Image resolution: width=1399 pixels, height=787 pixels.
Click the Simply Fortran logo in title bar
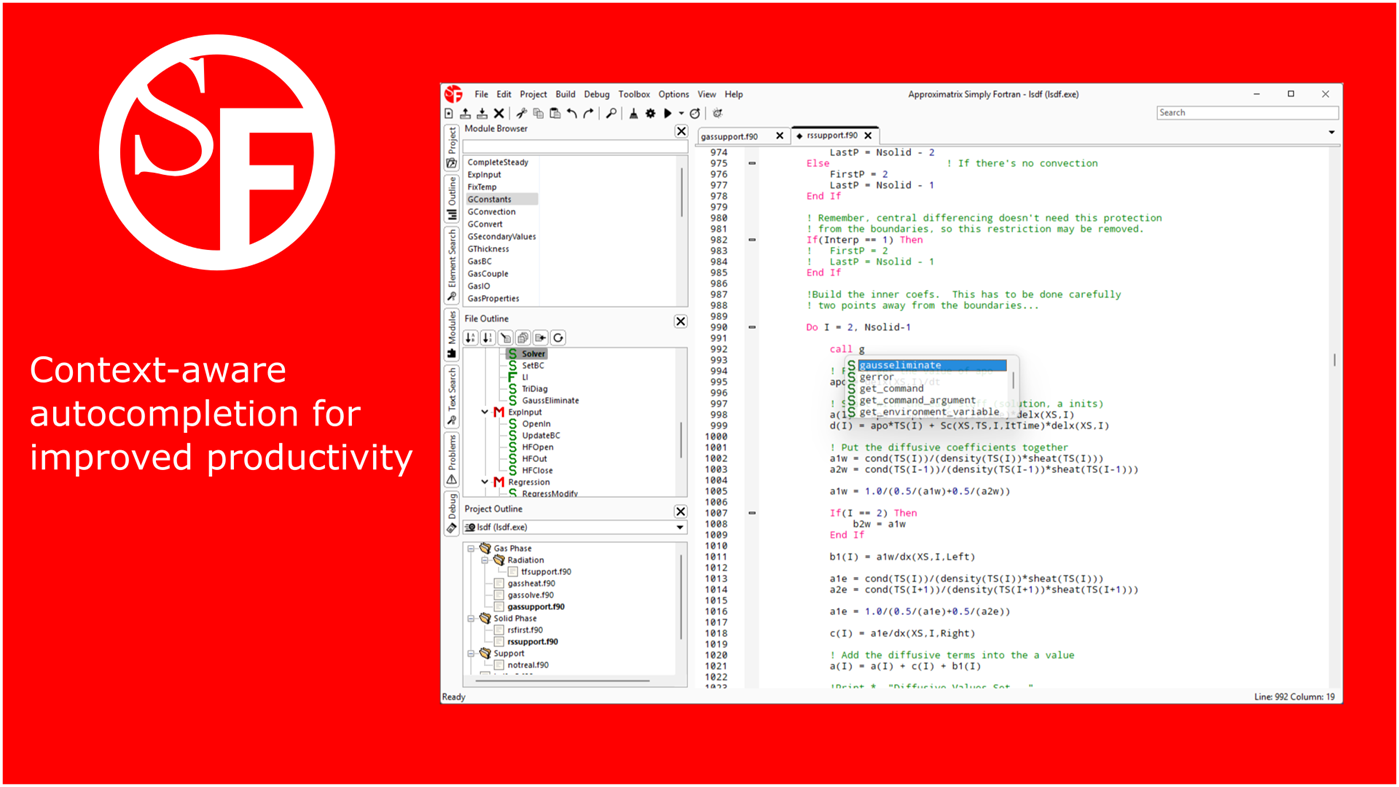pos(454,94)
